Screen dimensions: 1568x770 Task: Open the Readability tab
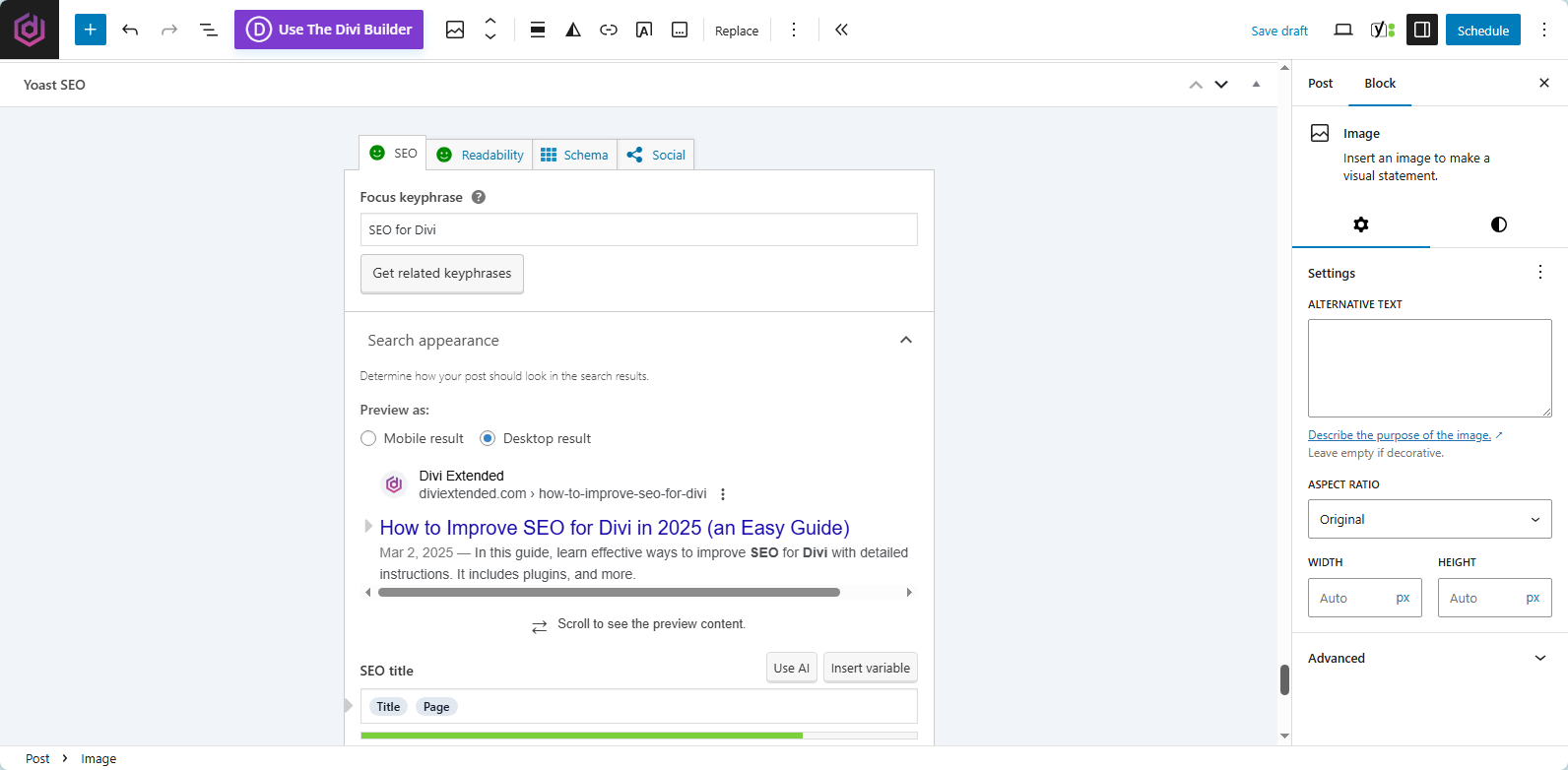[480, 155]
